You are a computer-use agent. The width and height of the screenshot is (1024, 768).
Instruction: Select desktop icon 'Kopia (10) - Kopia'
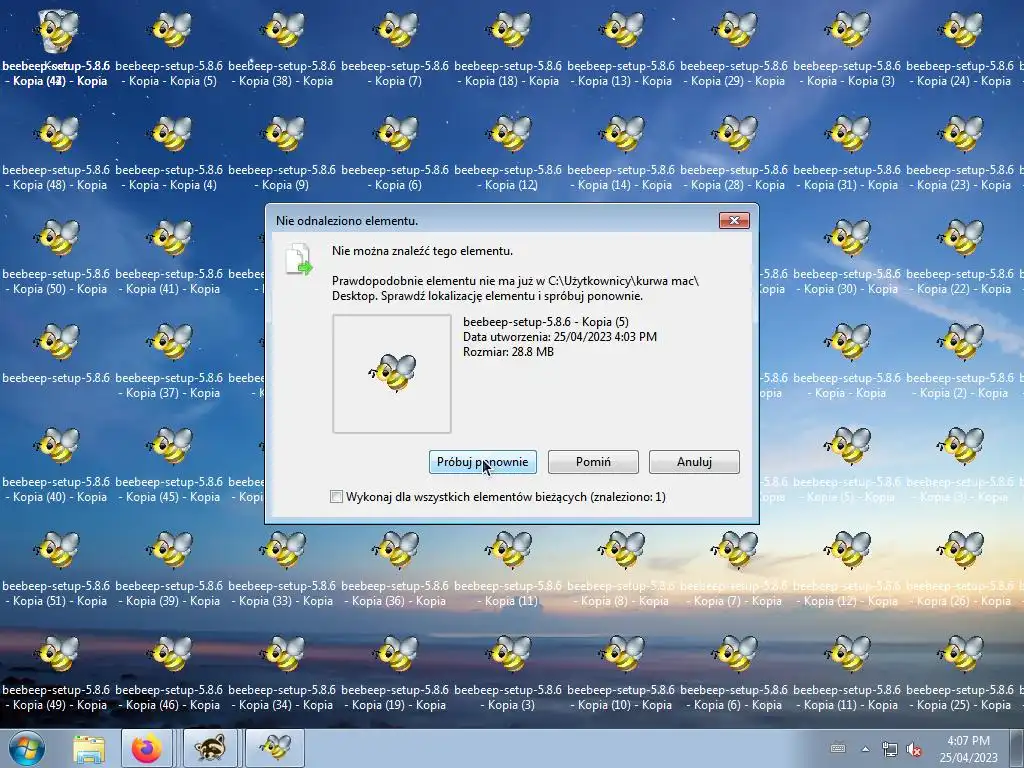coord(621,674)
